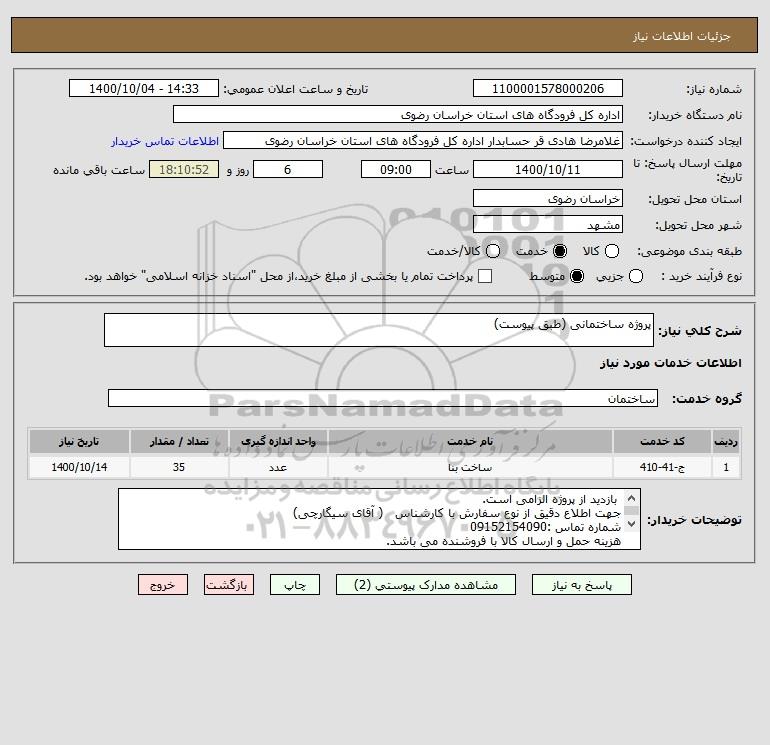Select the خدمت radio button
This screenshot has height=745, width=770.
[559, 251]
